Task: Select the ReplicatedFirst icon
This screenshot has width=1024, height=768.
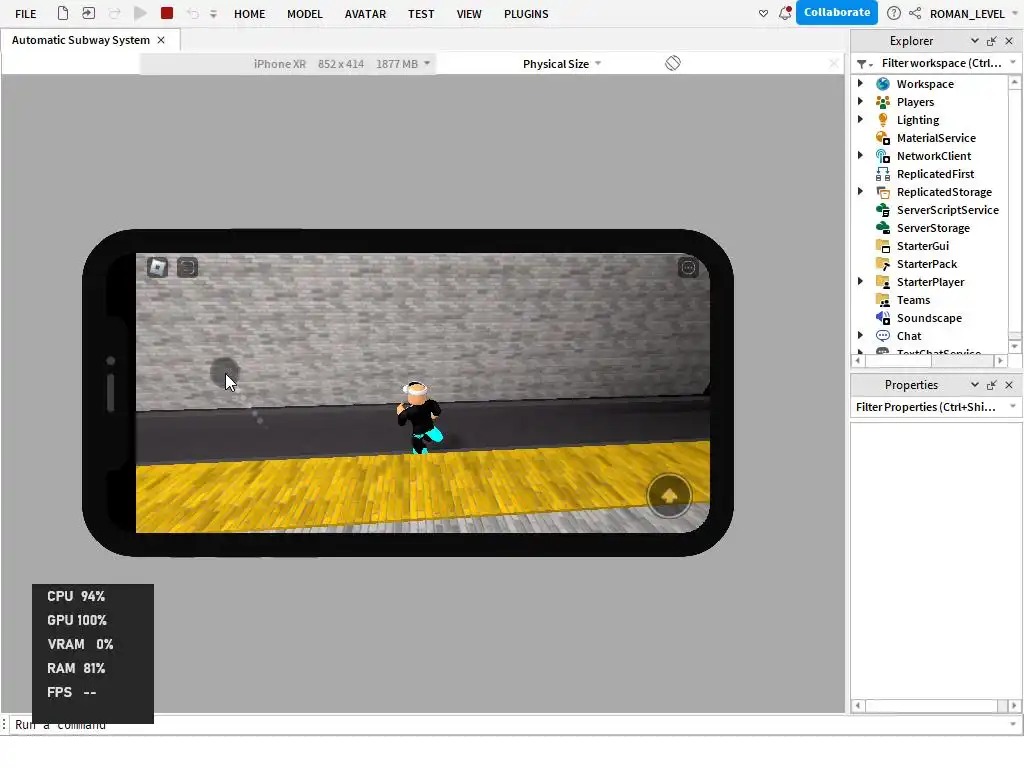Action: pyautogui.click(x=883, y=174)
